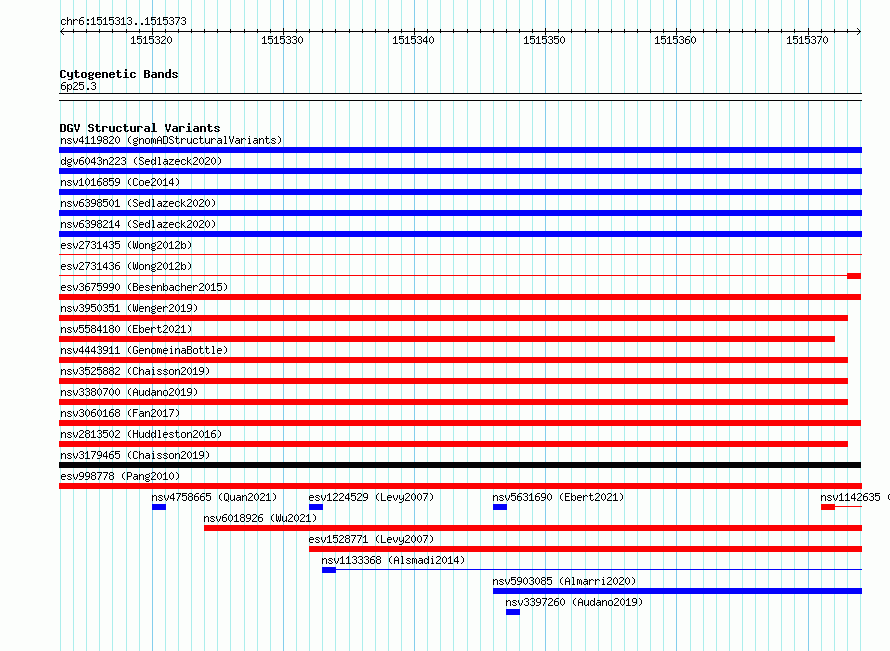Open nsv5631690 (Ebert2021) label
Image resolution: width=890 pixels, height=651 pixels.
click(558, 497)
